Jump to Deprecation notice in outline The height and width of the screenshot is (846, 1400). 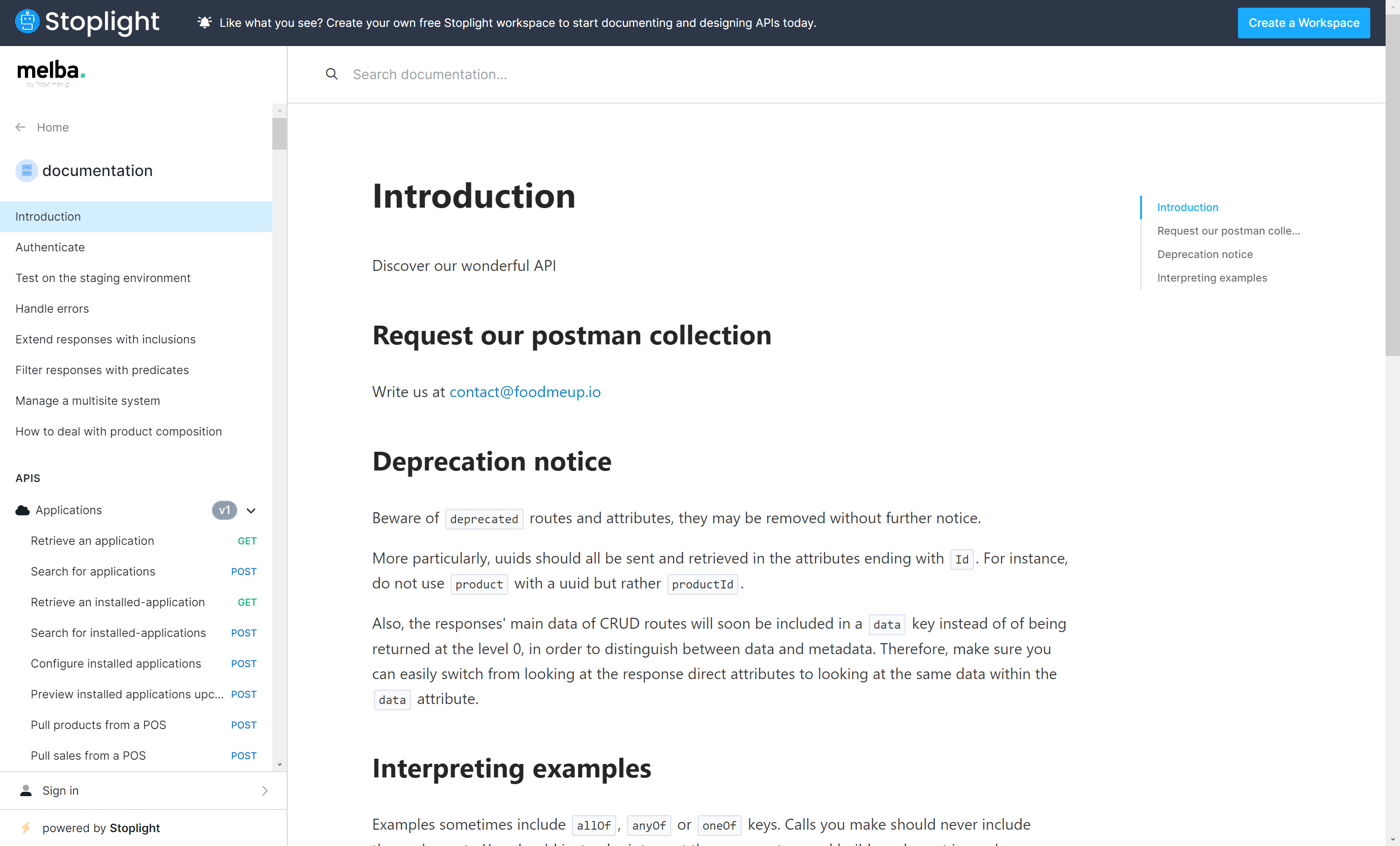[x=1204, y=255]
